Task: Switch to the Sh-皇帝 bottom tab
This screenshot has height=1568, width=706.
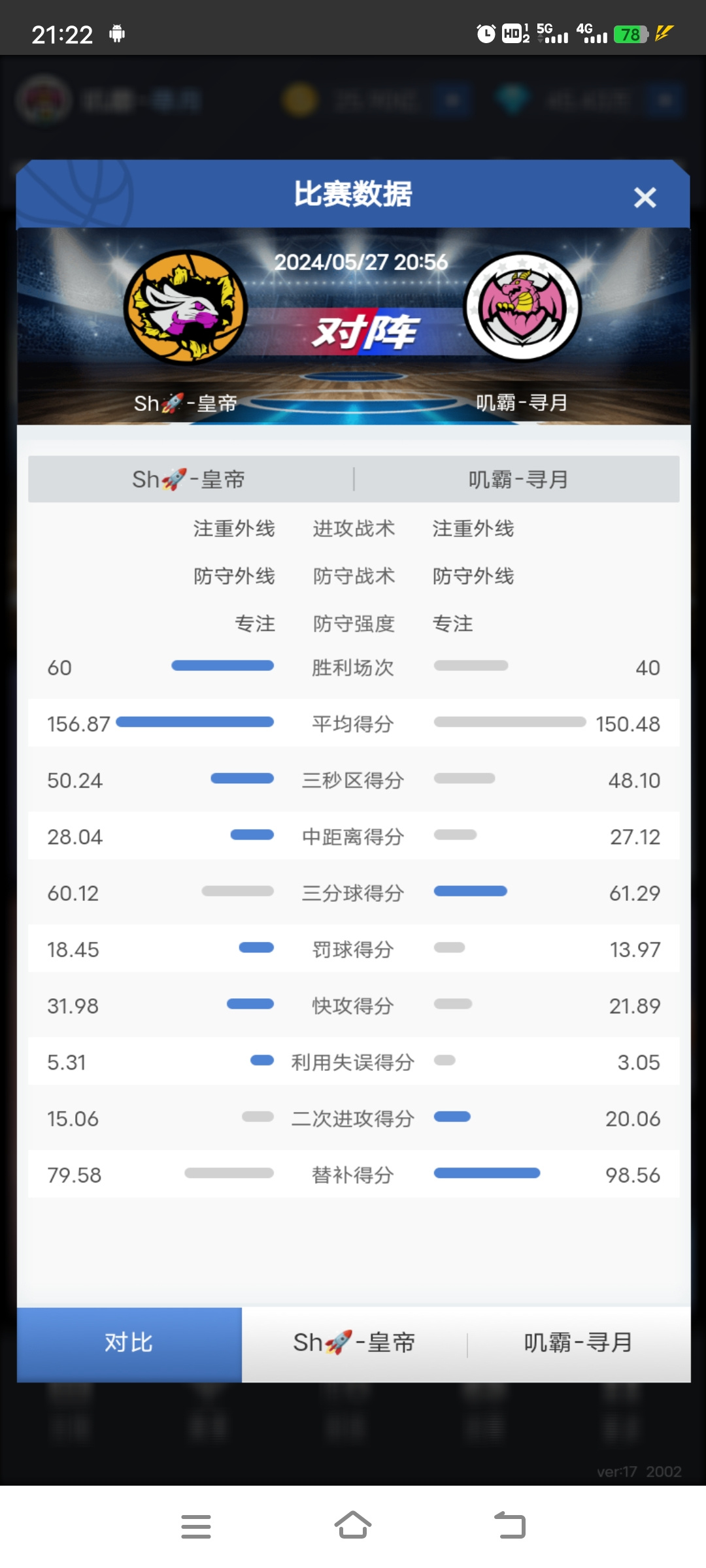Action: [354, 1343]
